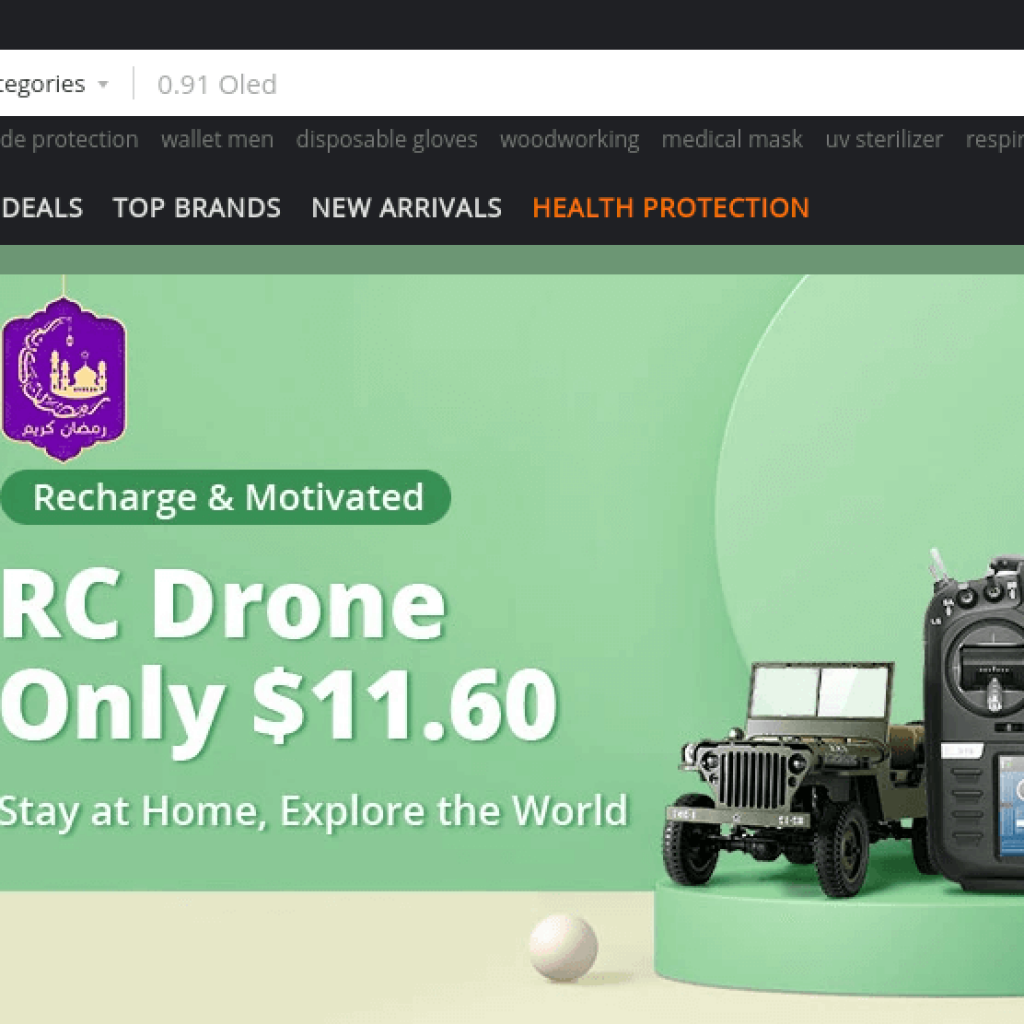This screenshot has height=1024, width=1024.
Task: Select the disposable gloves search suggestion
Action: pos(387,139)
